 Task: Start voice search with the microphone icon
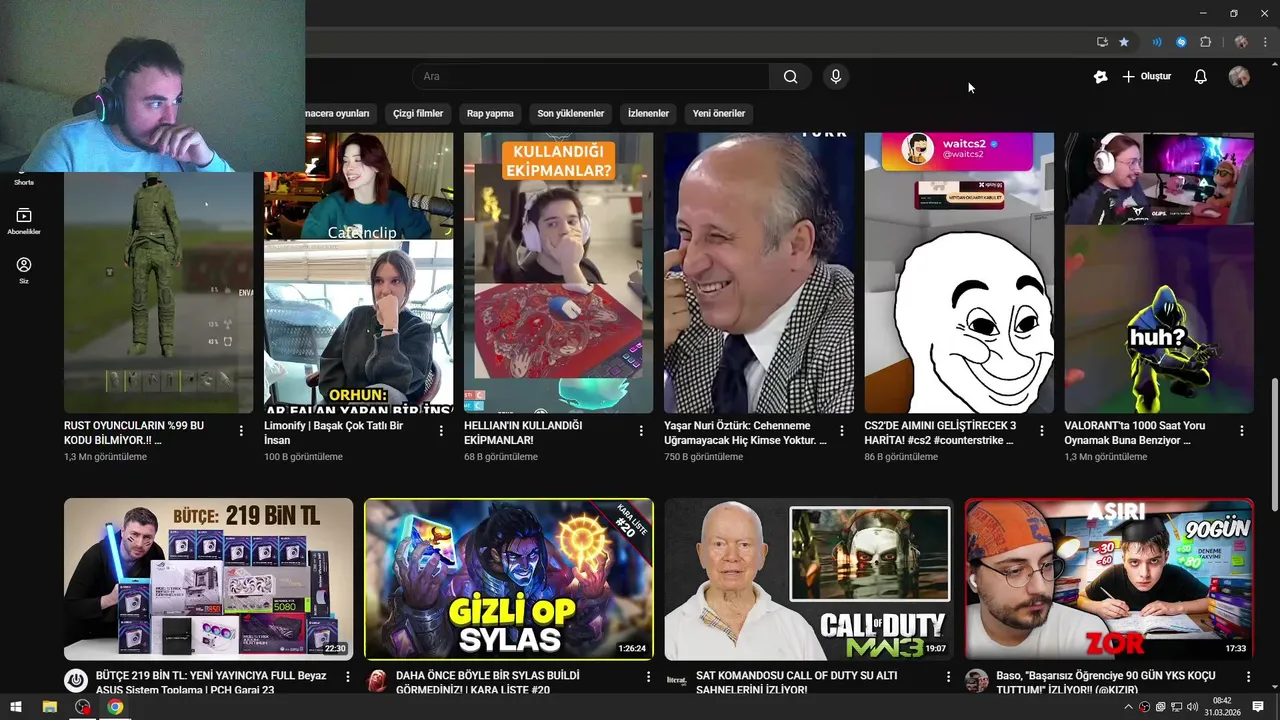tap(835, 77)
